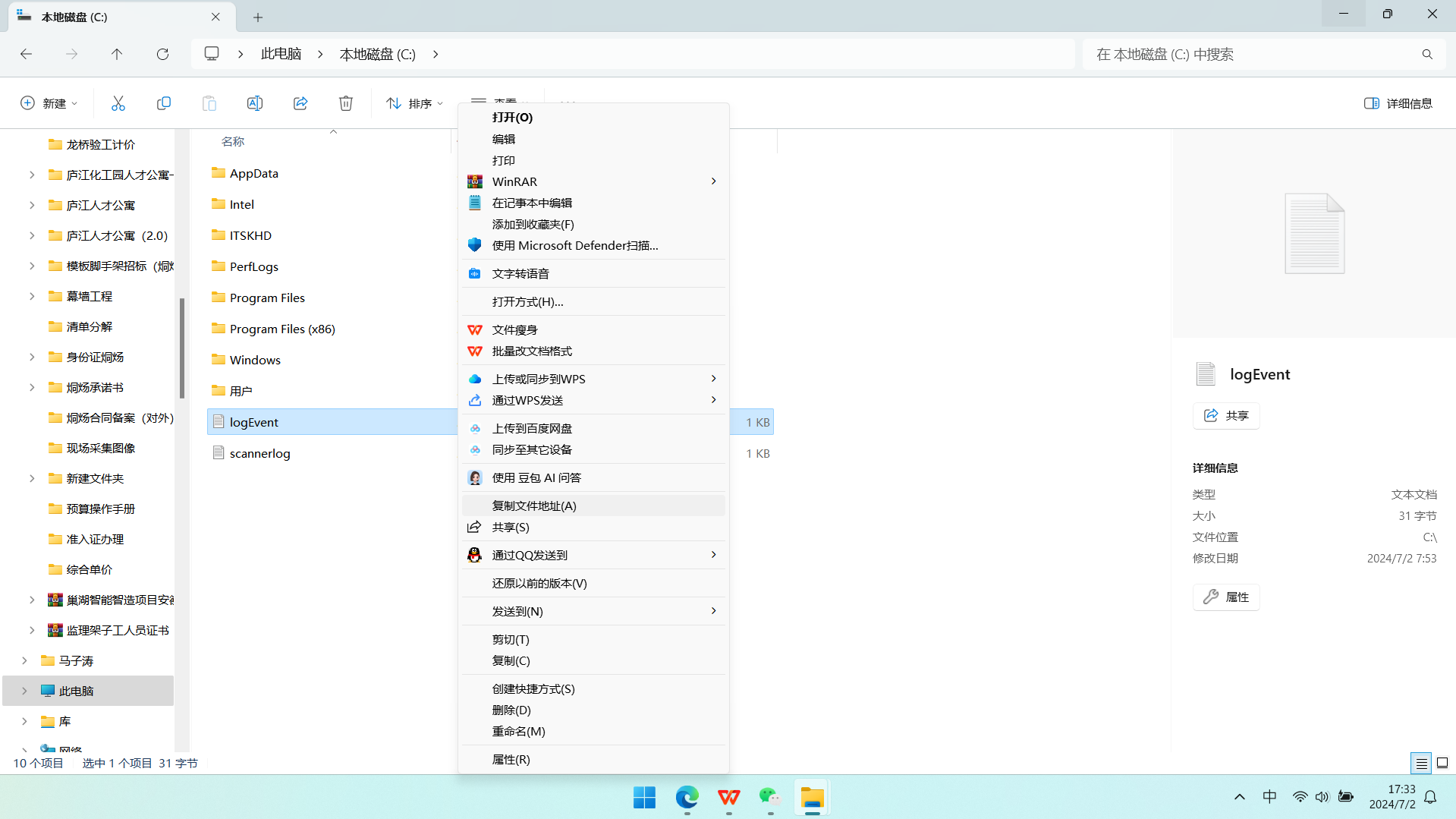Click the 中 input method indicator
This screenshot has height=819, width=1456.
(1269, 797)
